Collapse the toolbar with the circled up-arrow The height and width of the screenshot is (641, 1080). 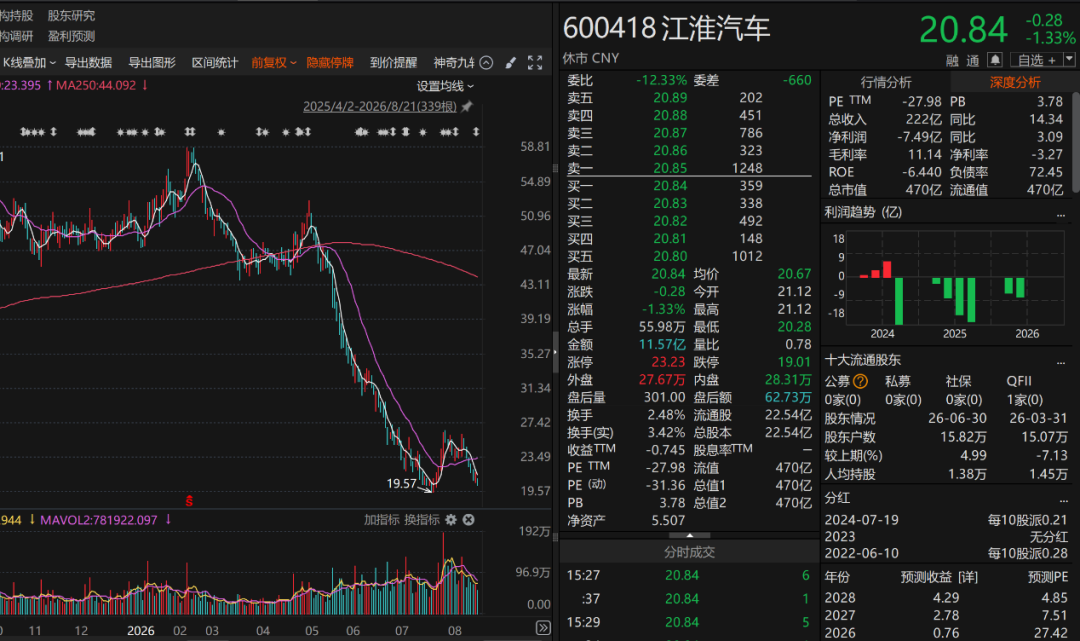click(486, 63)
